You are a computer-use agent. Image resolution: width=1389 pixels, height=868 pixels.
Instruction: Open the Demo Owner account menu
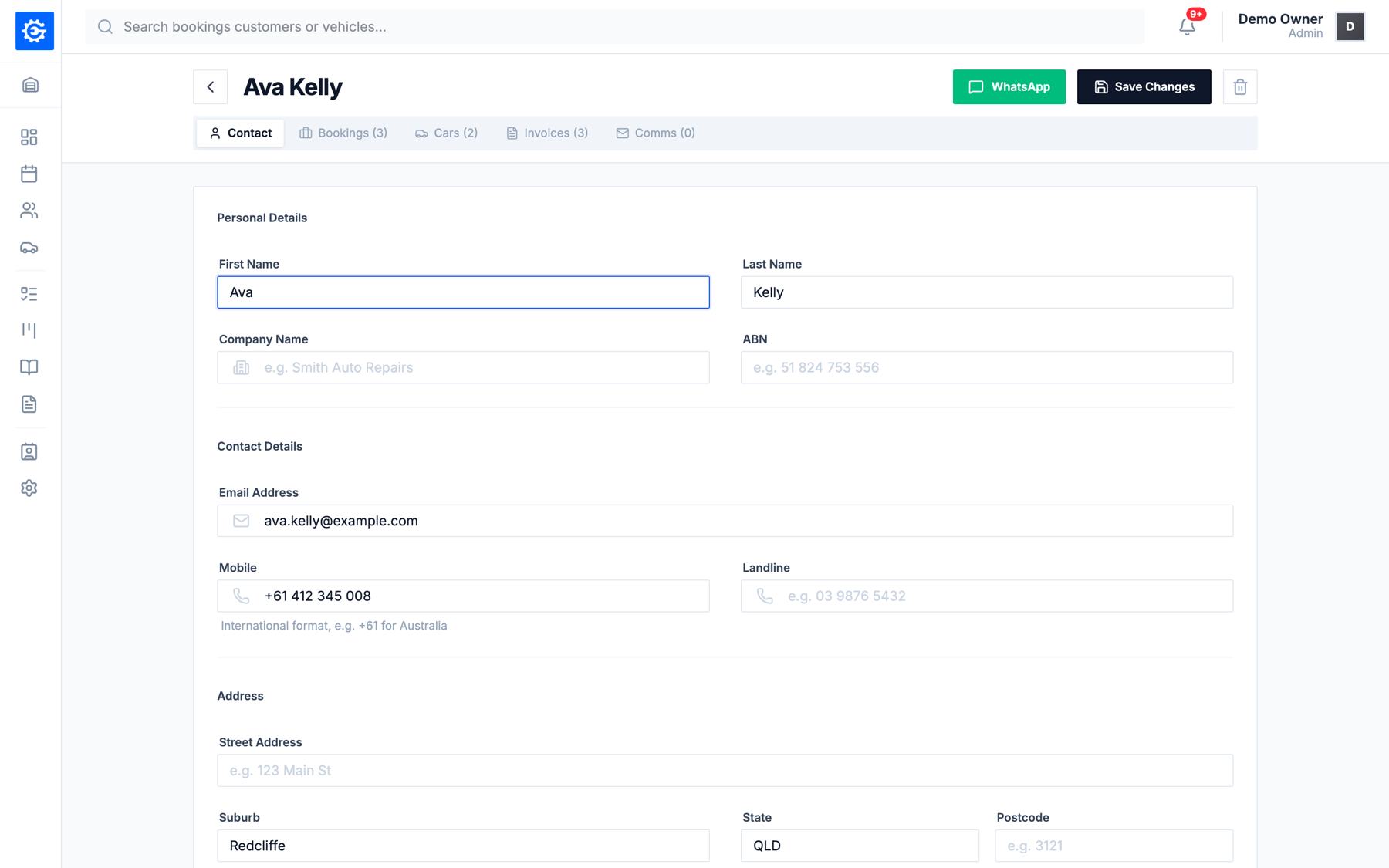1301,26
